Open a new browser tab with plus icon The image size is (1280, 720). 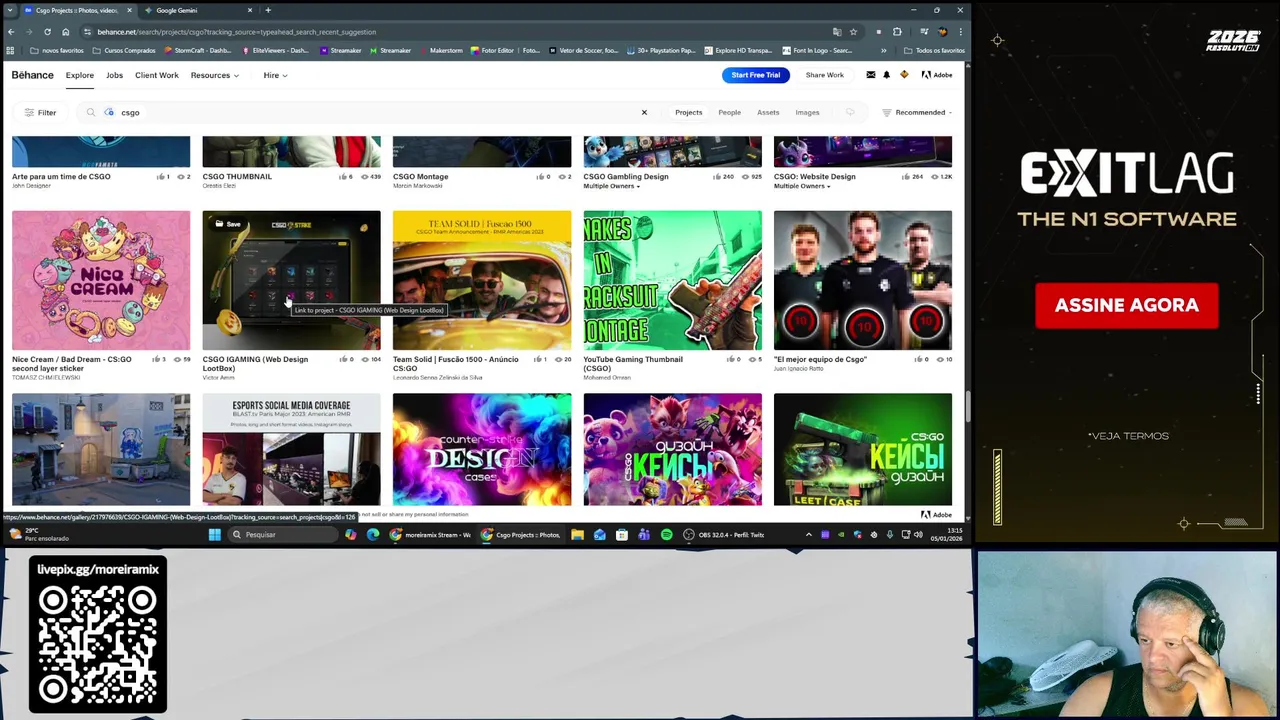tap(267, 10)
